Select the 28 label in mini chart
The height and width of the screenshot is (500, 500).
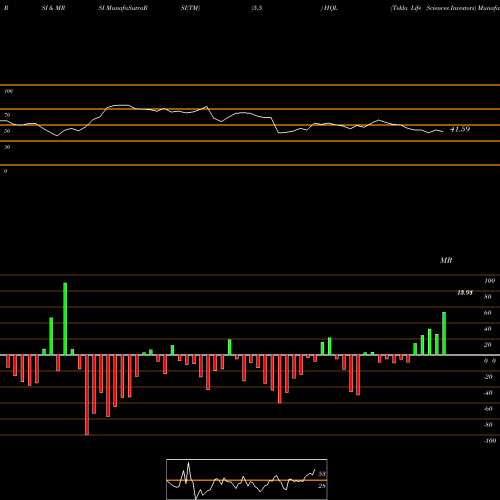pos(322,486)
